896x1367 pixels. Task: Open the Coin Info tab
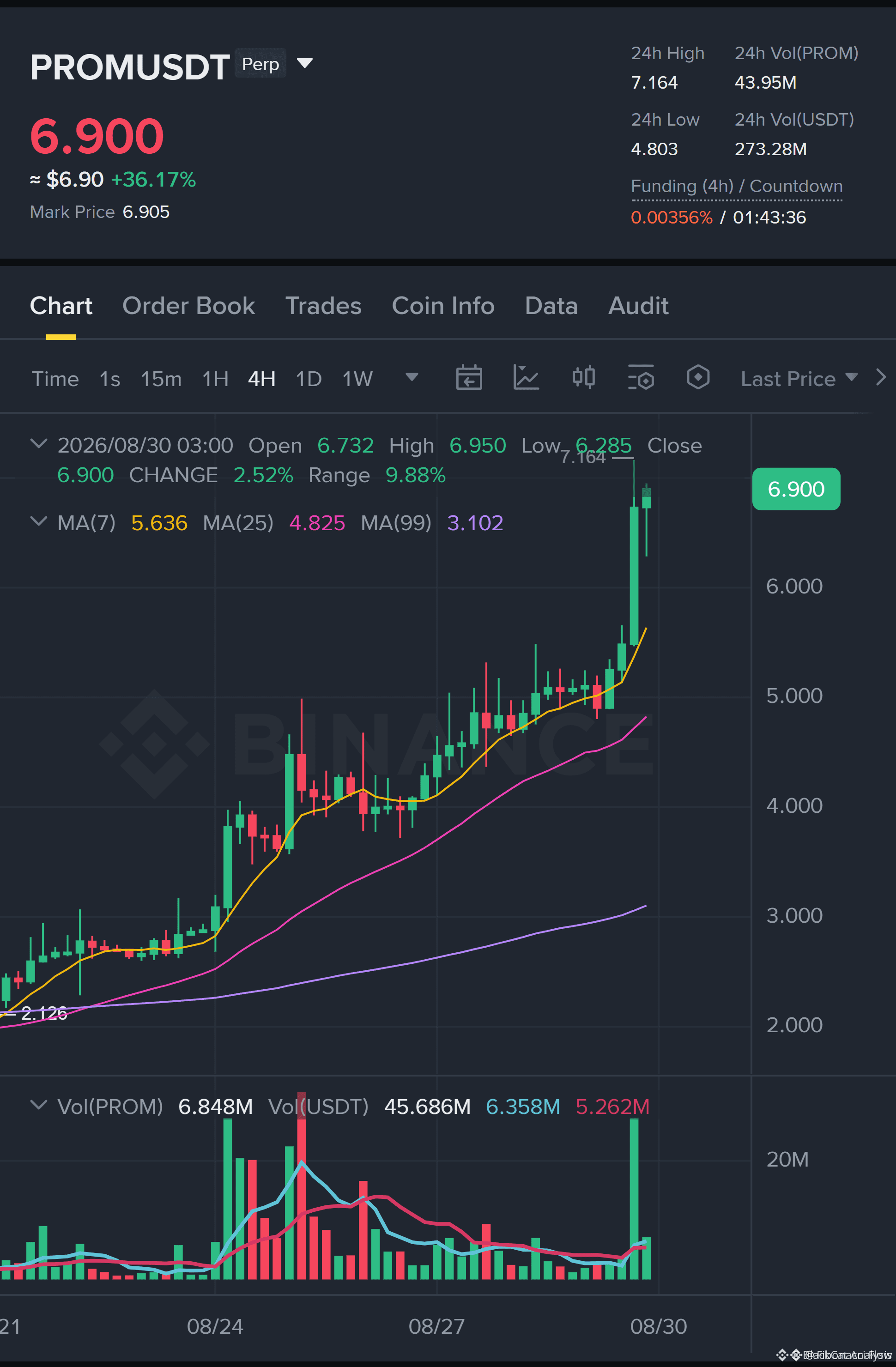(x=443, y=306)
